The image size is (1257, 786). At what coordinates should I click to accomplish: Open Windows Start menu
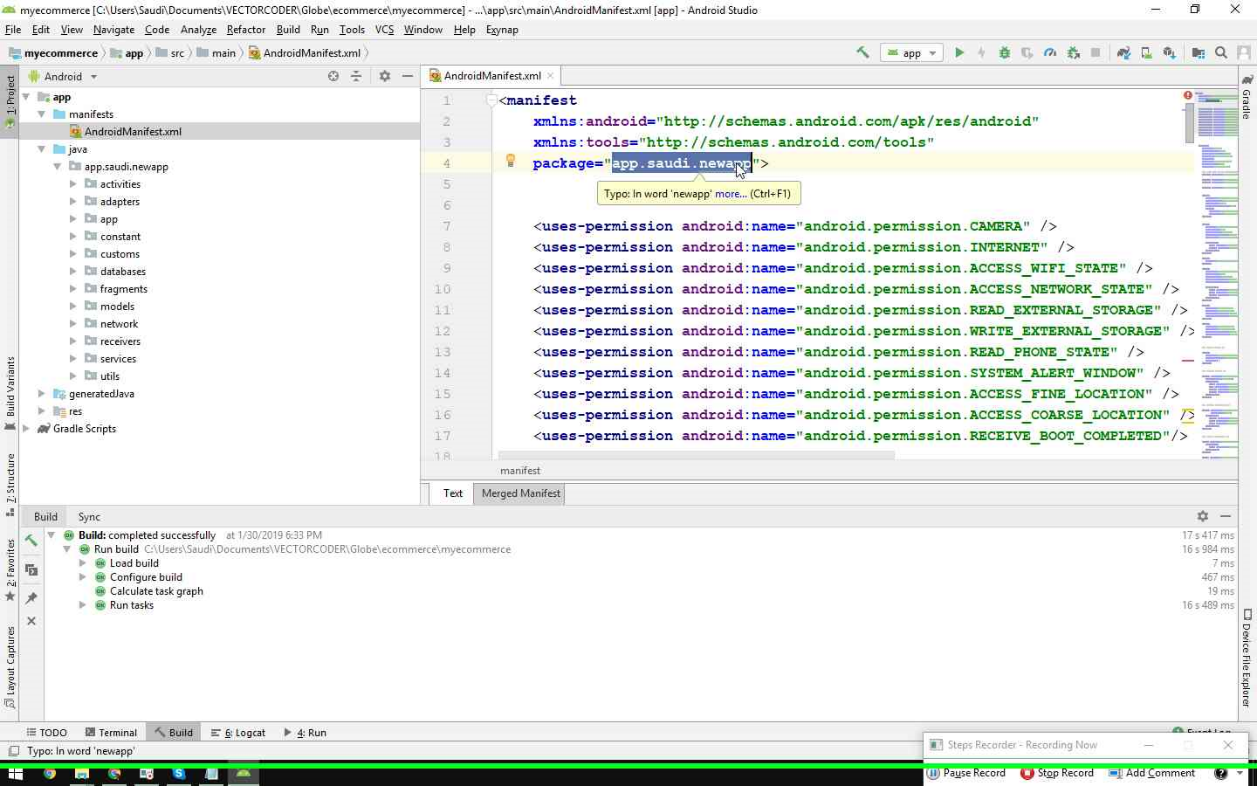click(16, 774)
